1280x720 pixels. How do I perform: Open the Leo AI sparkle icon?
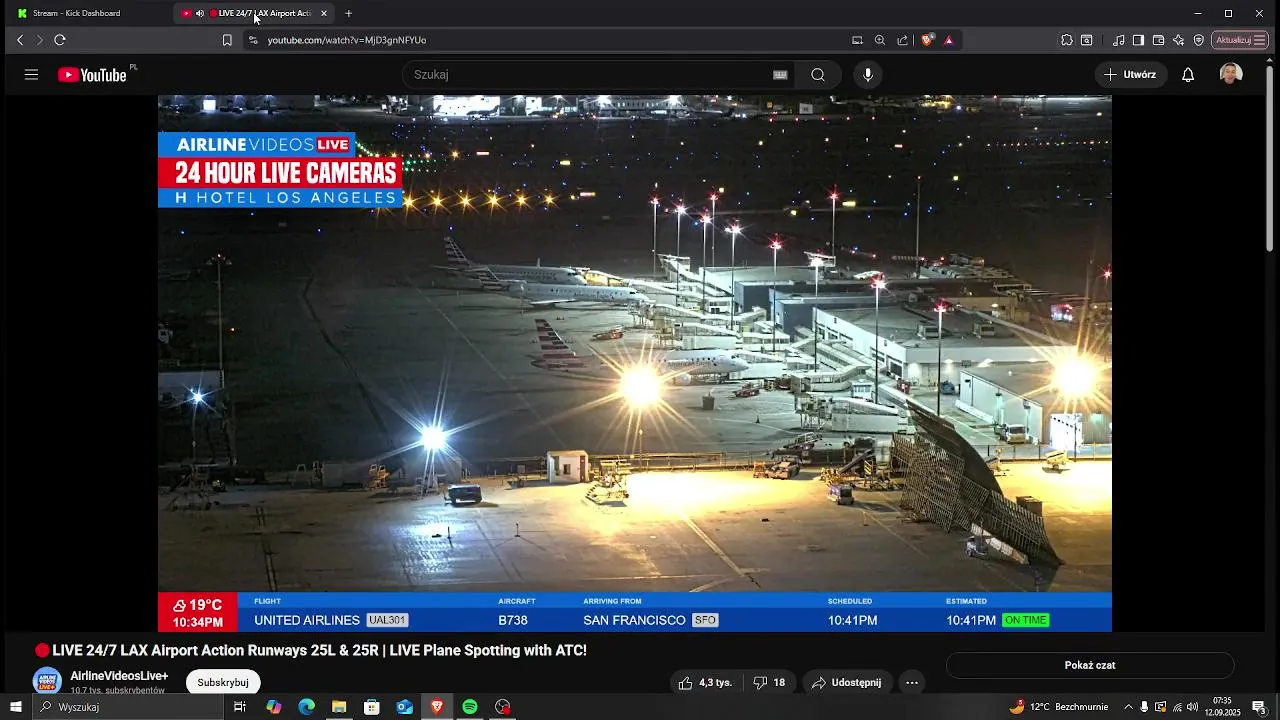point(1178,40)
